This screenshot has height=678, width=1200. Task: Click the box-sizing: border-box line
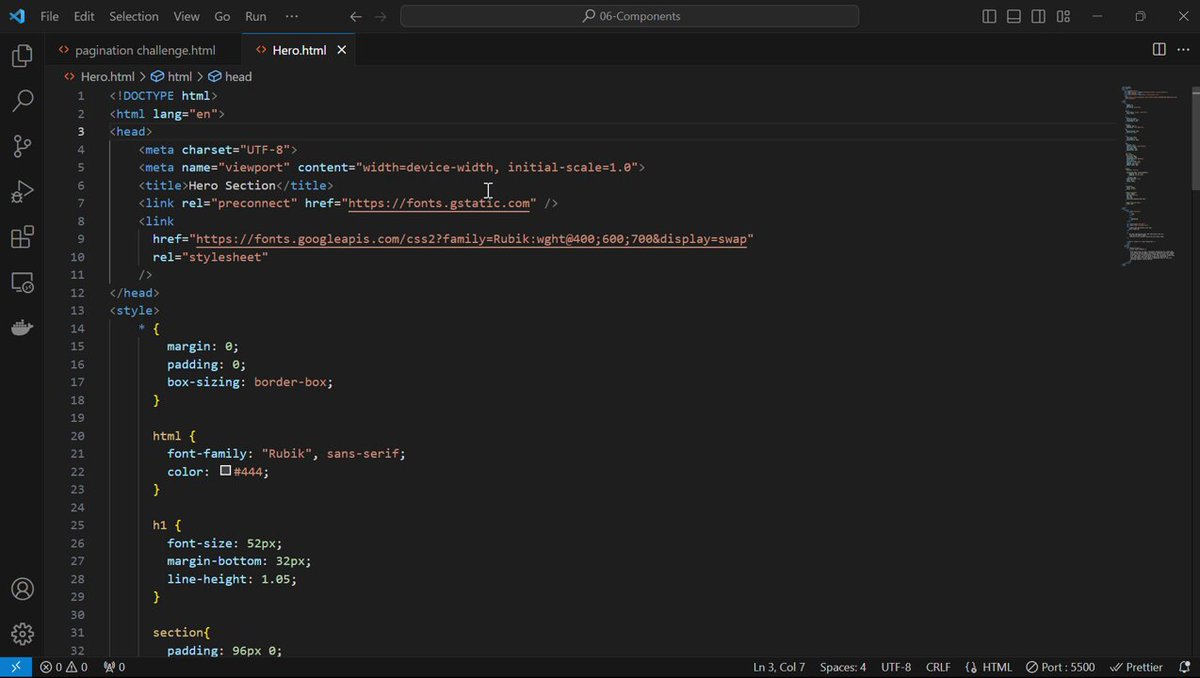point(250,382)
